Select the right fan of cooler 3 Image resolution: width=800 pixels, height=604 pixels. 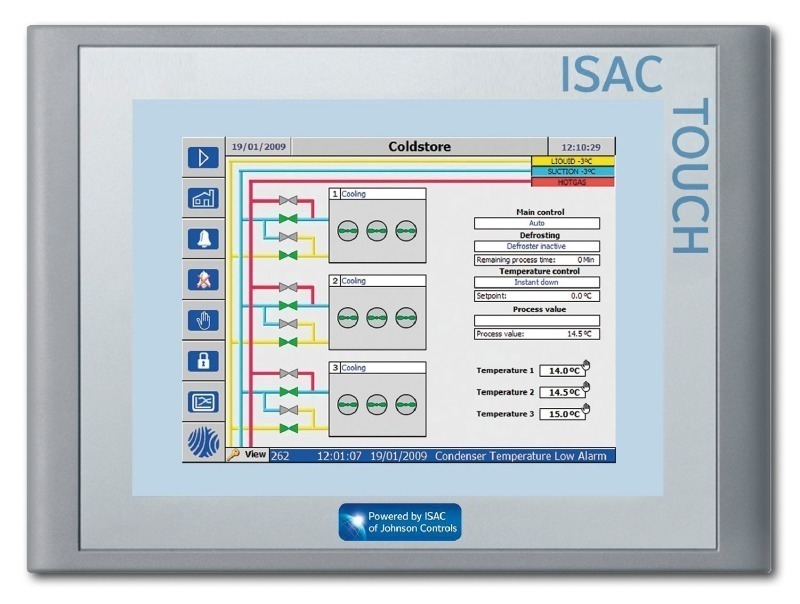pos(406,405)
